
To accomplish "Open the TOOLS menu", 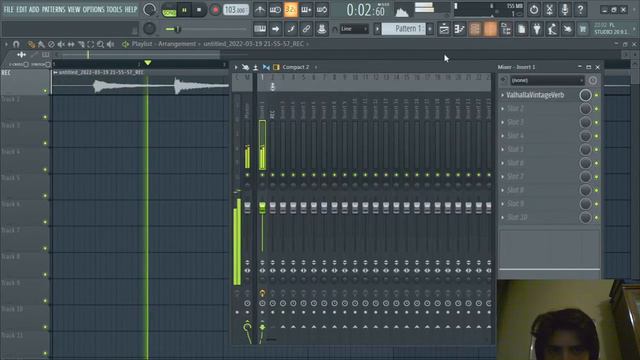I will [x=114, y=9].
